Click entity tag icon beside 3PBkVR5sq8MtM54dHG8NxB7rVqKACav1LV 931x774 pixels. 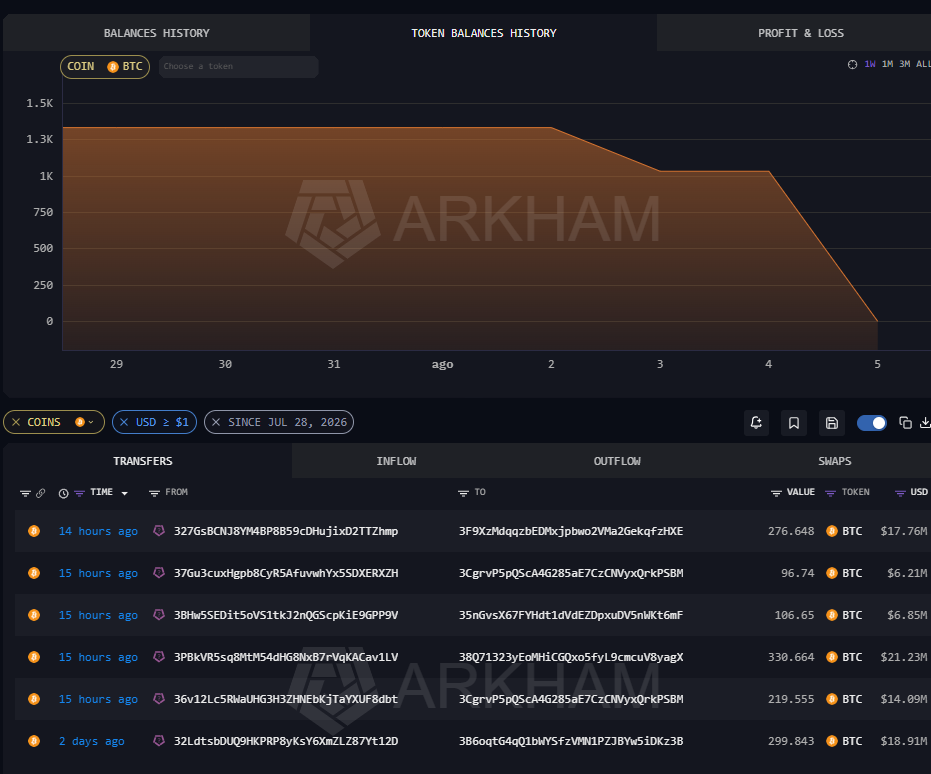[159, 656]
